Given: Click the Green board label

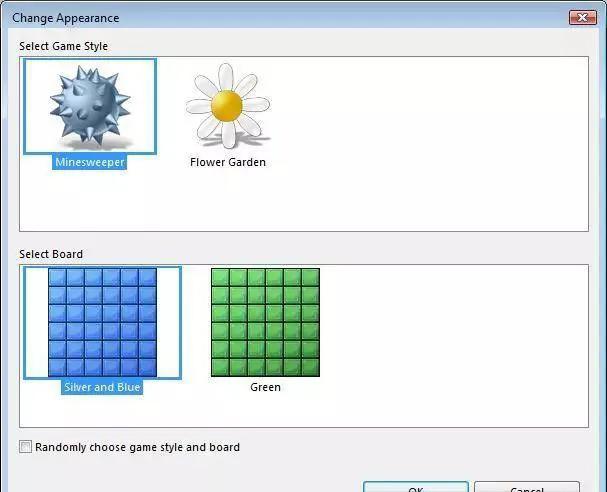Looking at the screenshot, I should tap(266, 387).
